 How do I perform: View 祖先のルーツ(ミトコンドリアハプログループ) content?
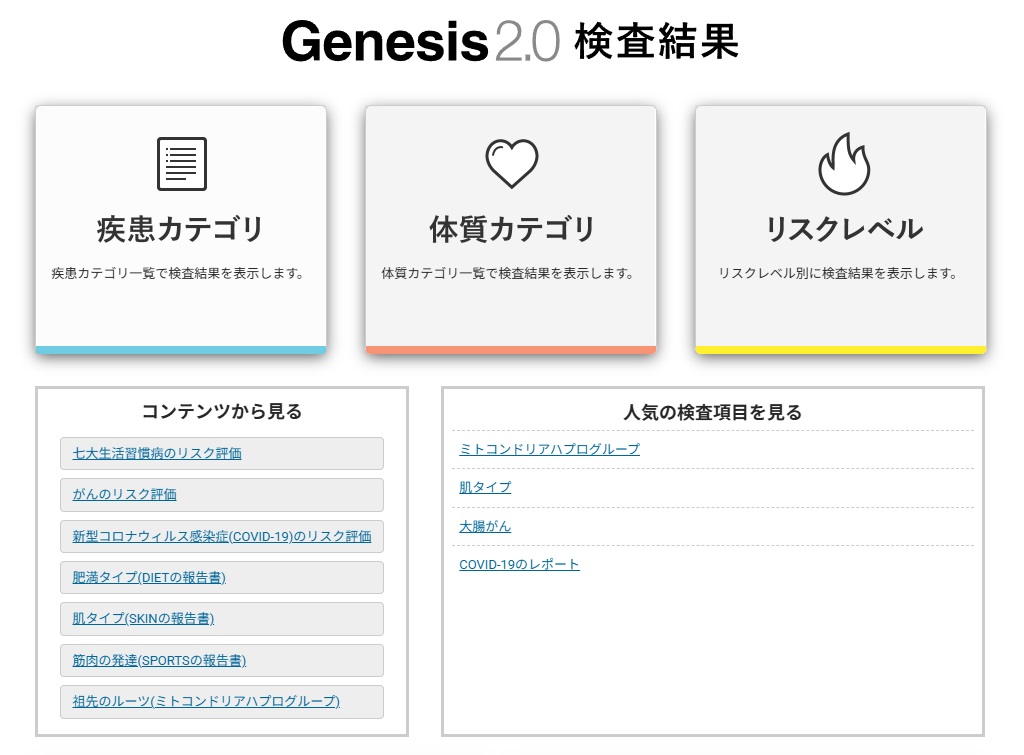pos(206,701)
